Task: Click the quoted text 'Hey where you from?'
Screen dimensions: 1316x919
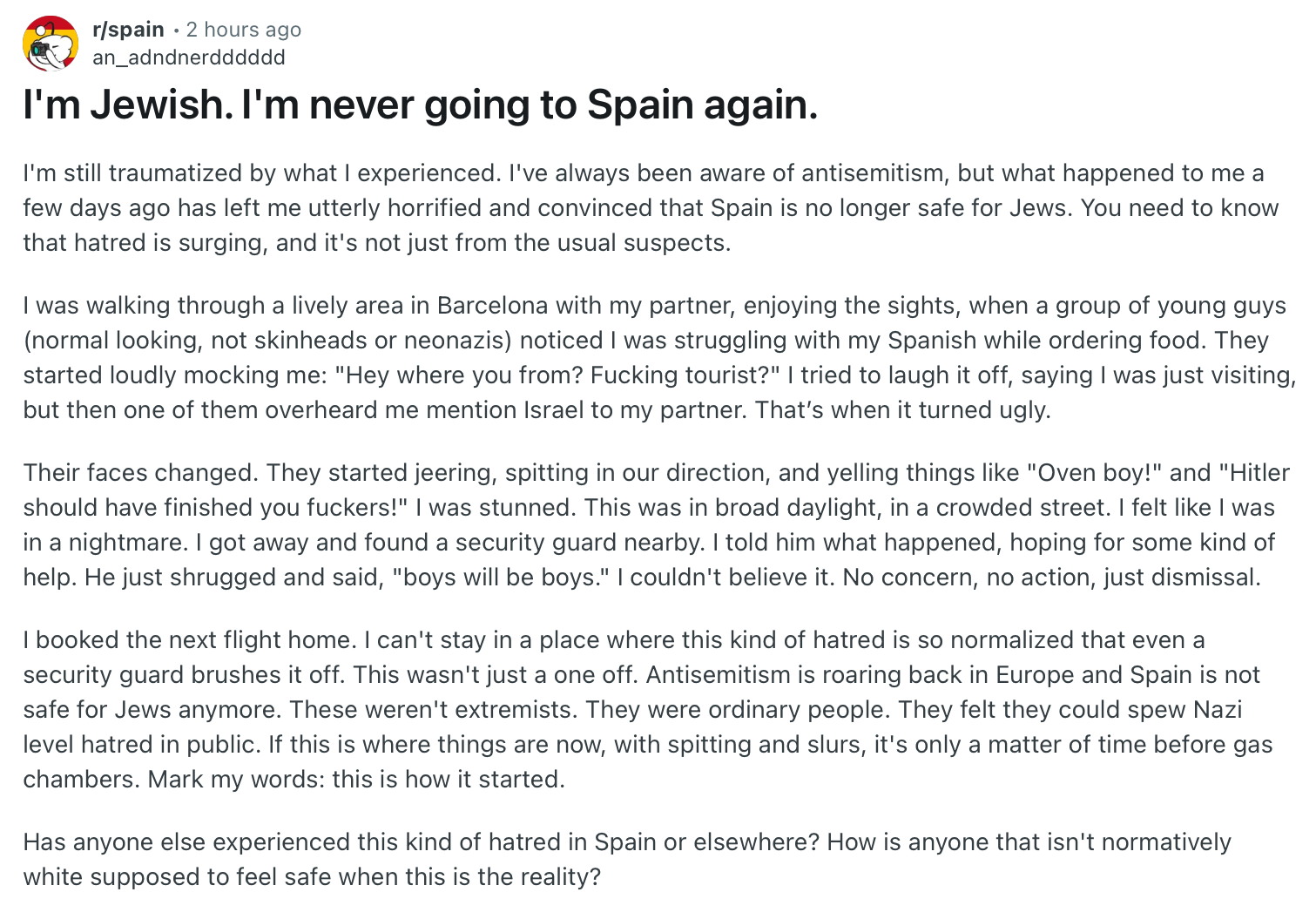Action: 464,375
